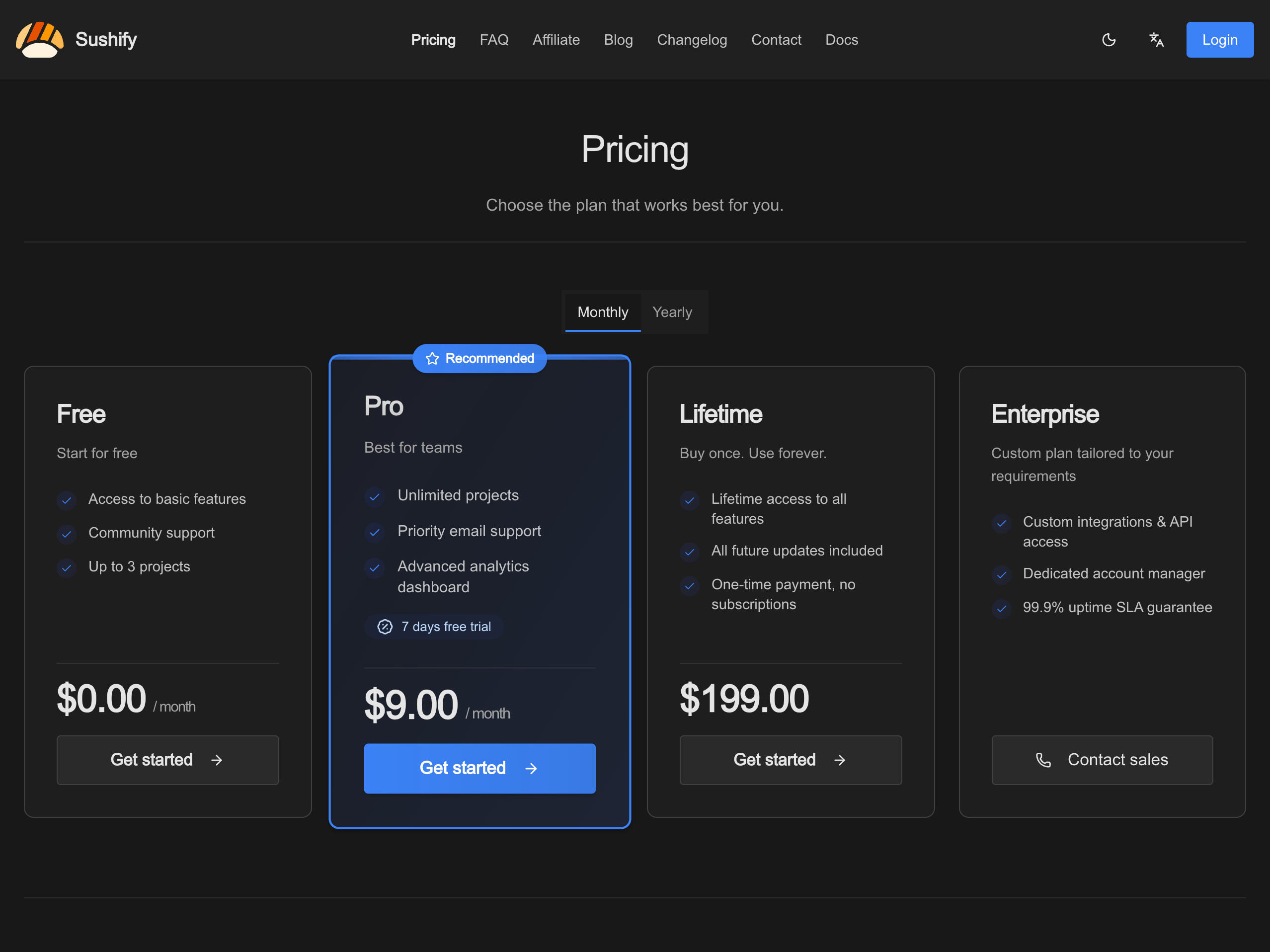Open the FAQ nav link
Screen dimensions: 1270x952
pos(494,40)
